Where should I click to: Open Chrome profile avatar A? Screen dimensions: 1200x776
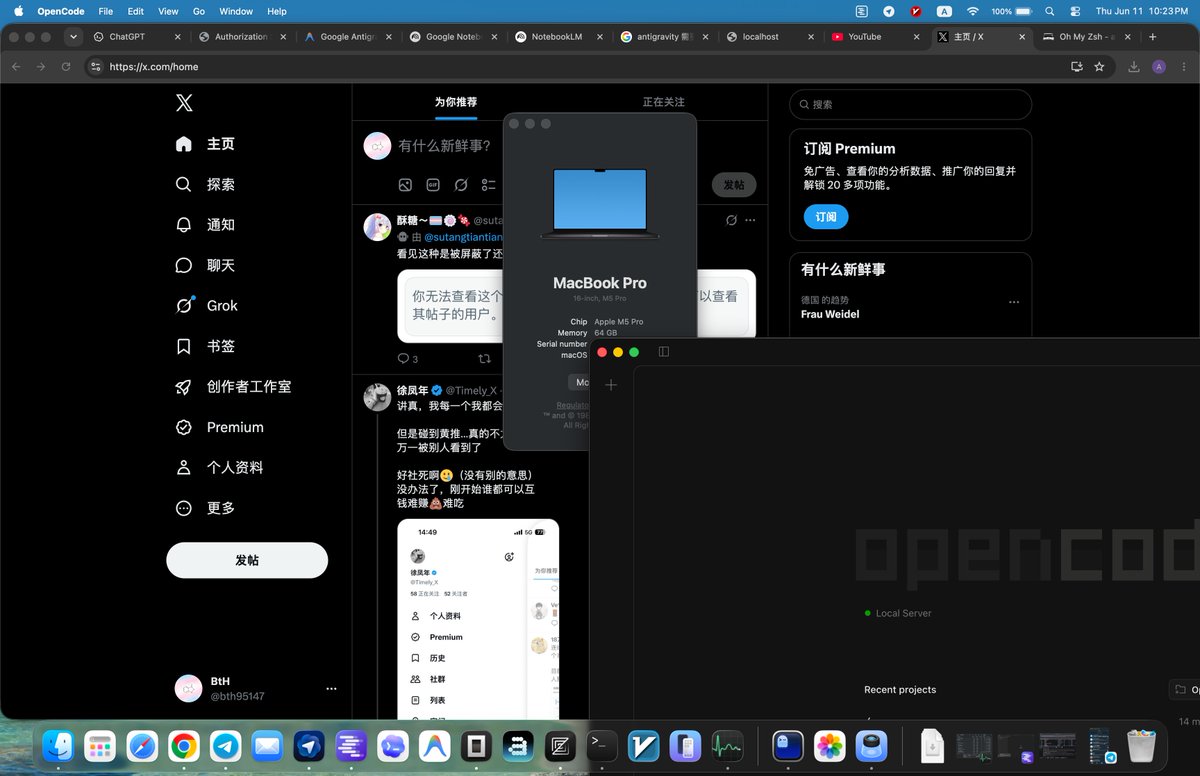[x=1159, y=67]
